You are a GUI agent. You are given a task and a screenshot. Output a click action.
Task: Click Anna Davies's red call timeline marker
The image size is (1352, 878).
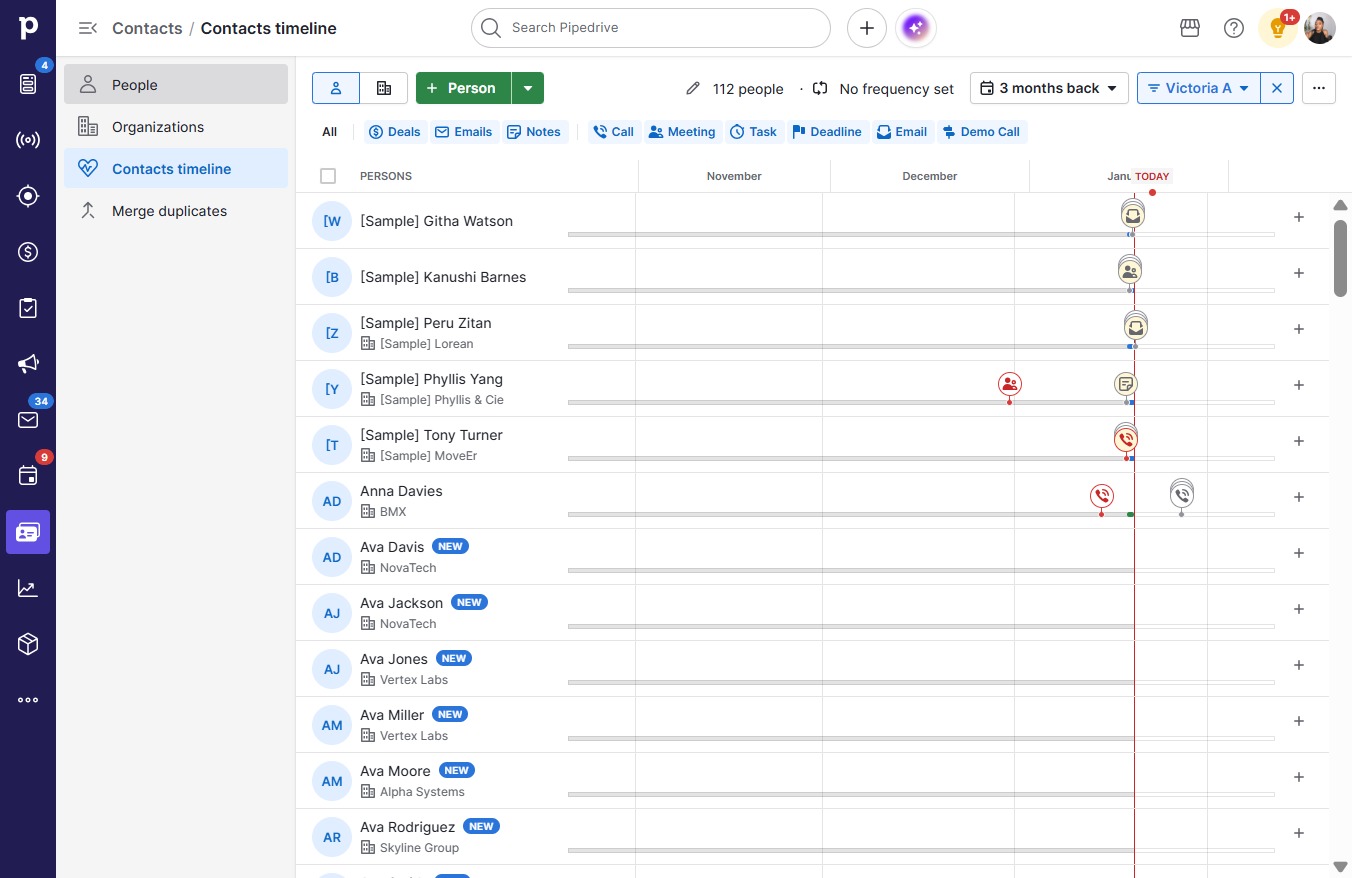(1102, 495)
